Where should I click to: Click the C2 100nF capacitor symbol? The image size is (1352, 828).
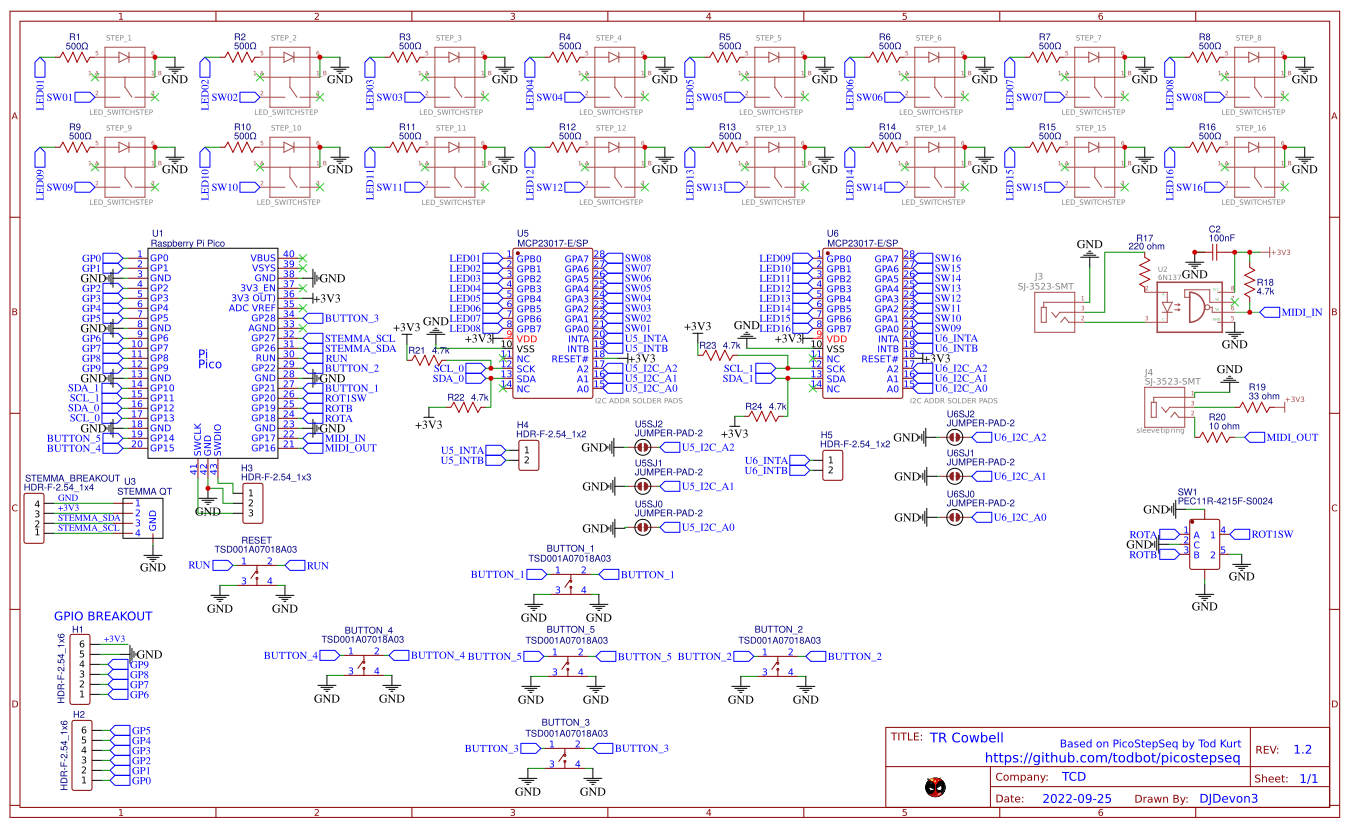click(x=1214, y=253)
